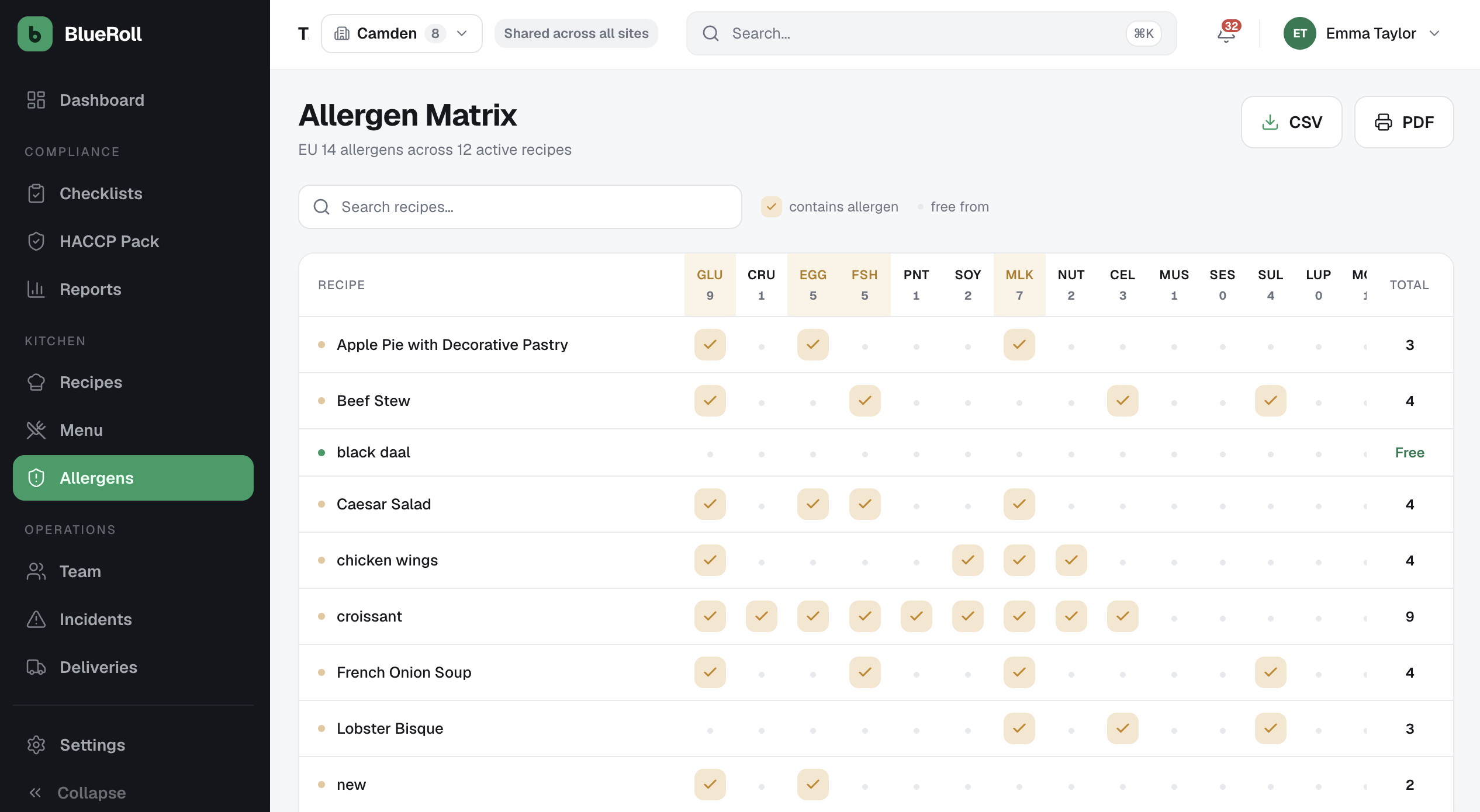Click the CSV download icon
Viewport: 1480px width, 812px height.
[1270, 122]
